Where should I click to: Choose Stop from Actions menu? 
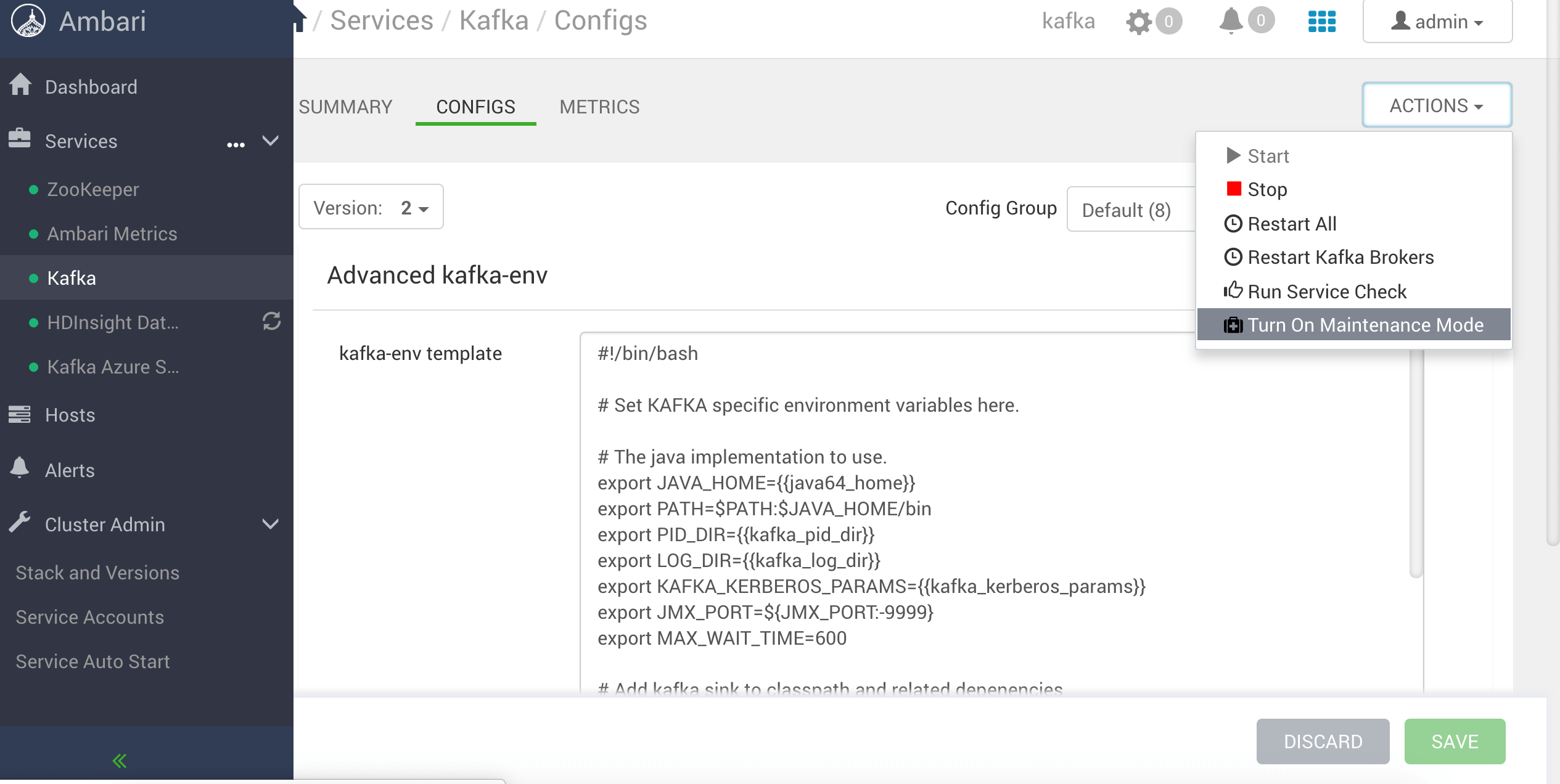pyautogui.click(x=1353, y=189)
